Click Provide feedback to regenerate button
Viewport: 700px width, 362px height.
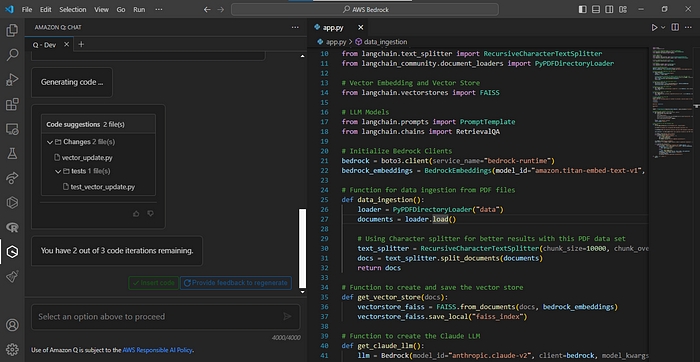[x=236, y=283]
